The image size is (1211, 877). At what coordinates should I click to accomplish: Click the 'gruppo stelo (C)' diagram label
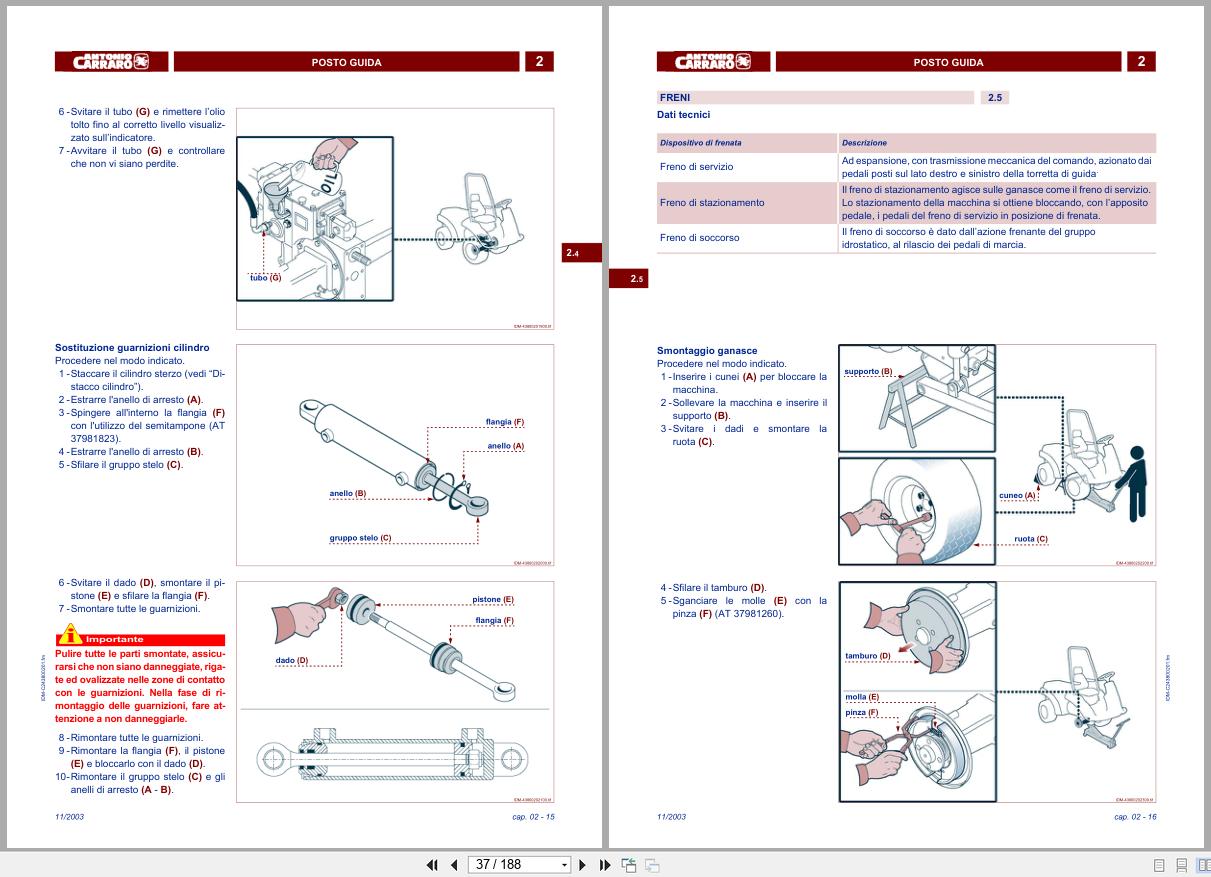[361, 538]
